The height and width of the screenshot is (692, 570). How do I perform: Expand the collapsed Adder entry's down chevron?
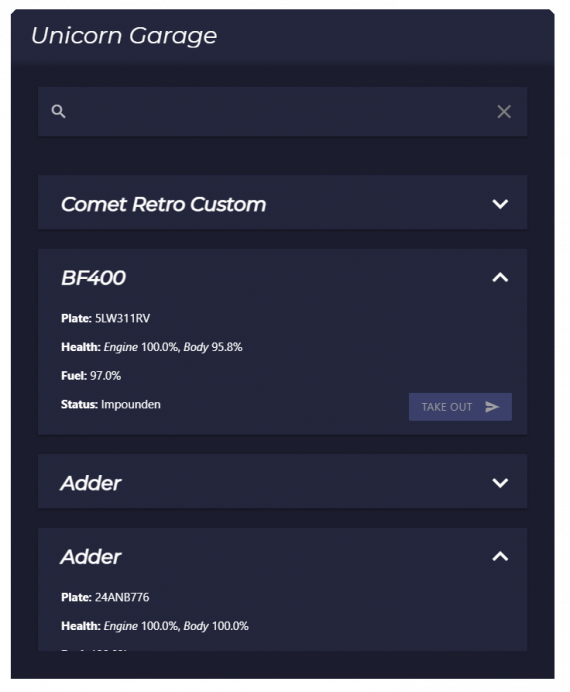[500, 482]
